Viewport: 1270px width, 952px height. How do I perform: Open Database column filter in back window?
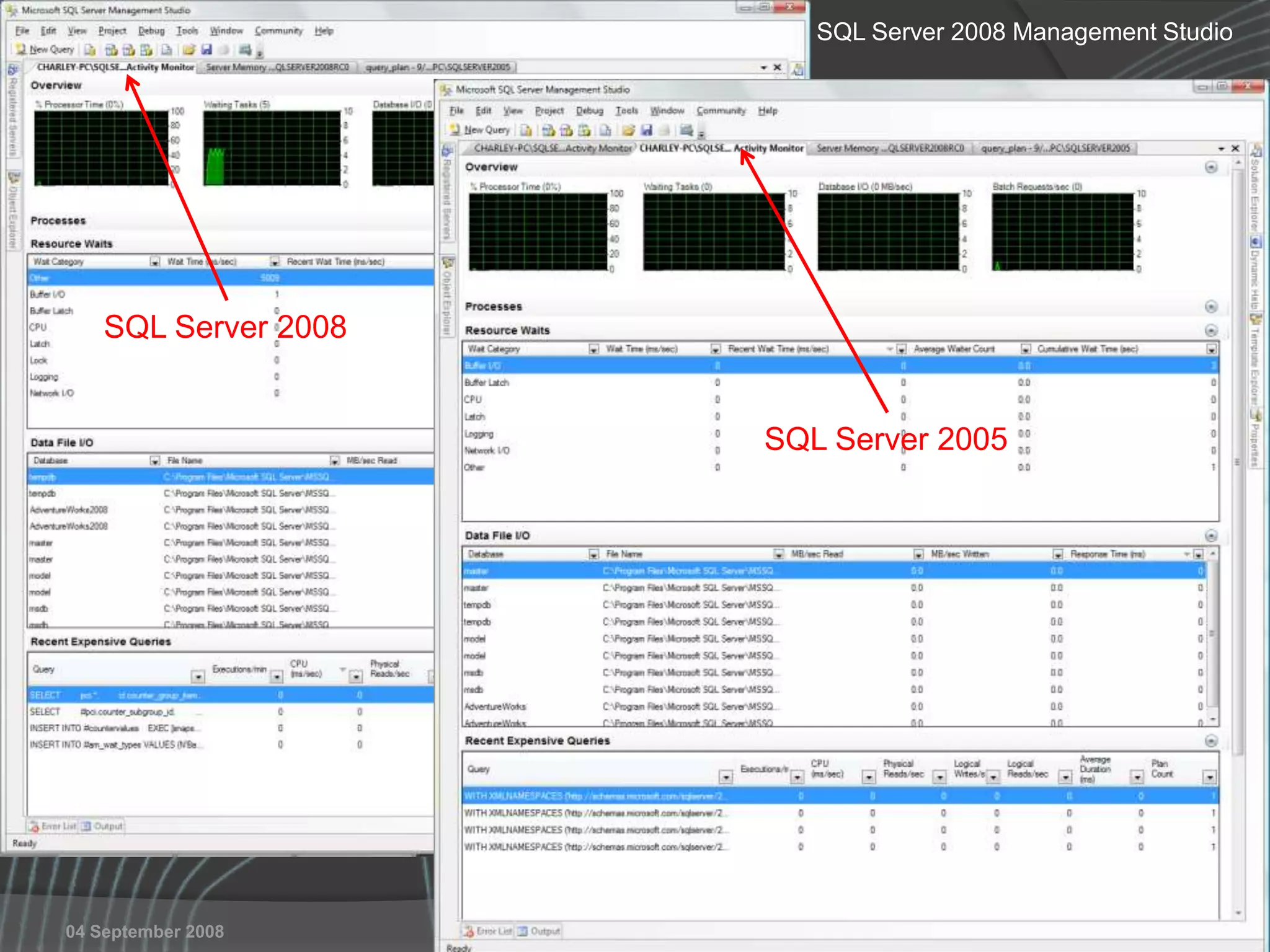pyautogui.click(x=154, y=461)
